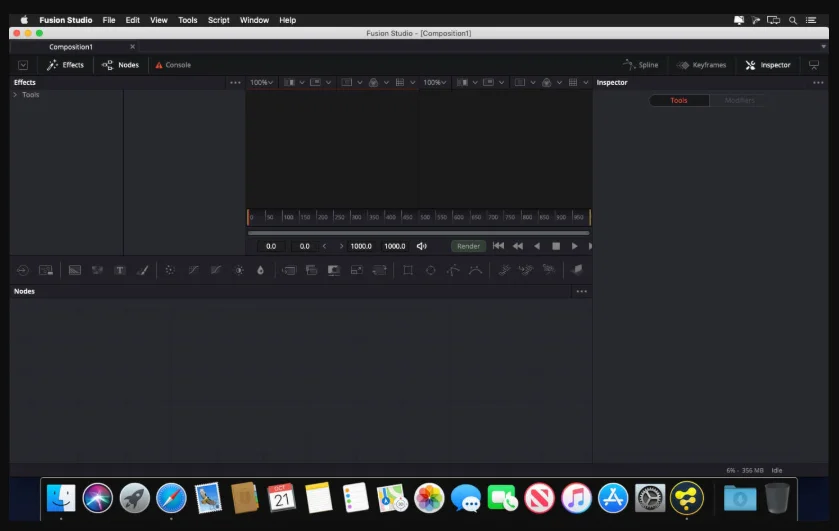Viewport: 839px width, 531px height.
Task: Click the play forward button
Action: tap(574, 246)
